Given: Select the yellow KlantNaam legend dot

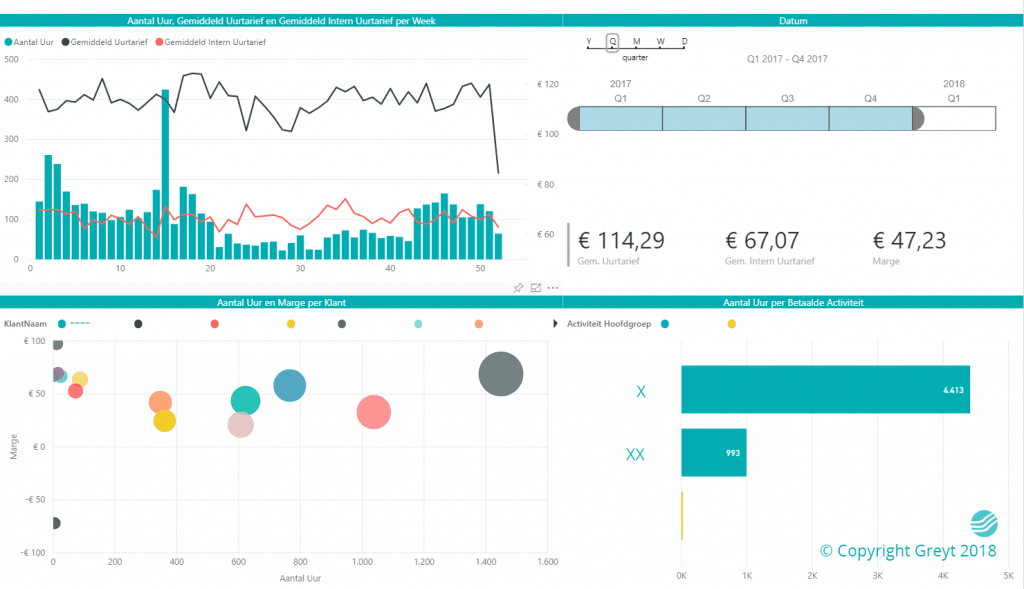Looking at the screenshot, I should coord(290,323).
